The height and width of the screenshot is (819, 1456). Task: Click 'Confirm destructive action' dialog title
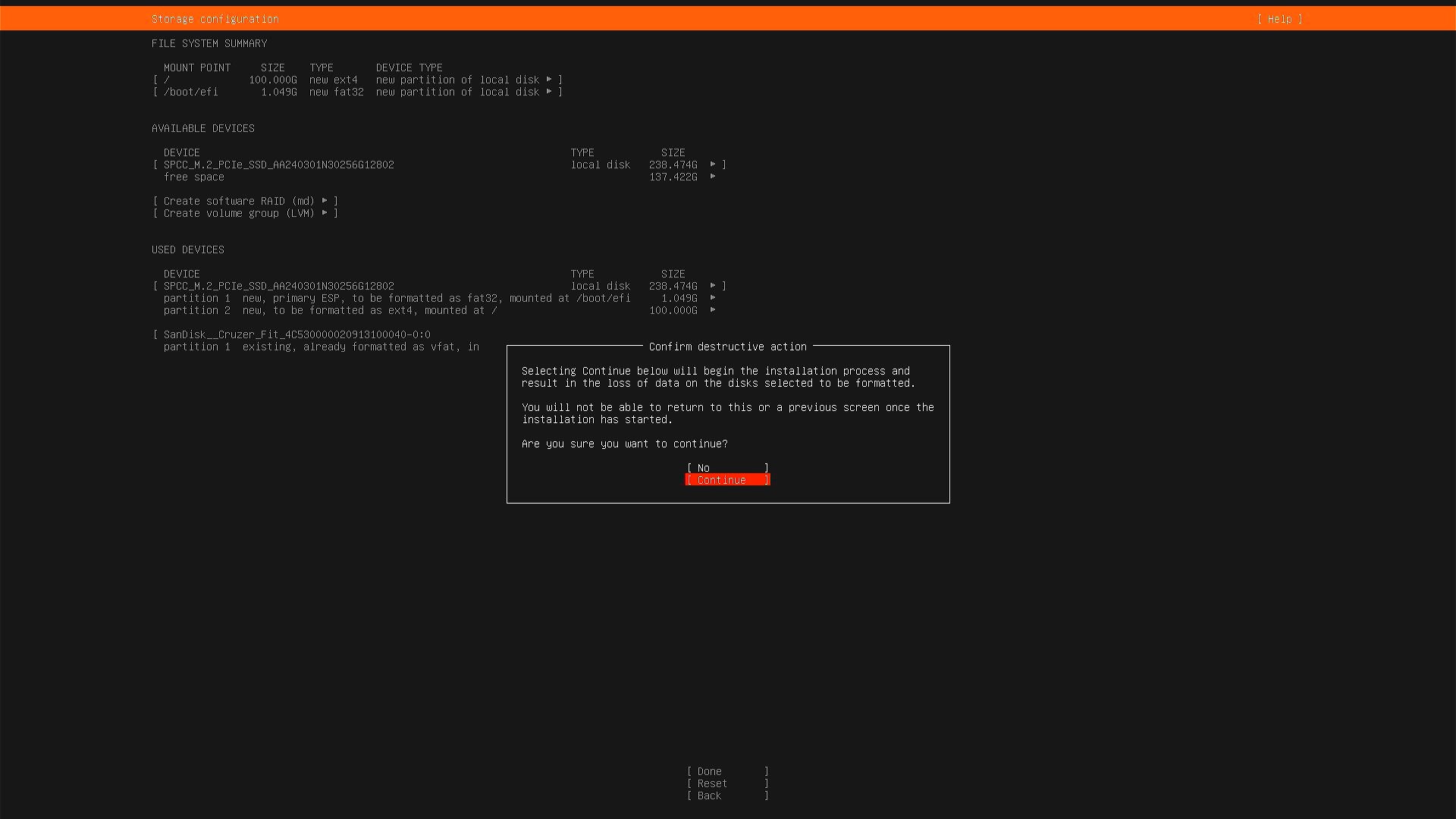[728, 347]
